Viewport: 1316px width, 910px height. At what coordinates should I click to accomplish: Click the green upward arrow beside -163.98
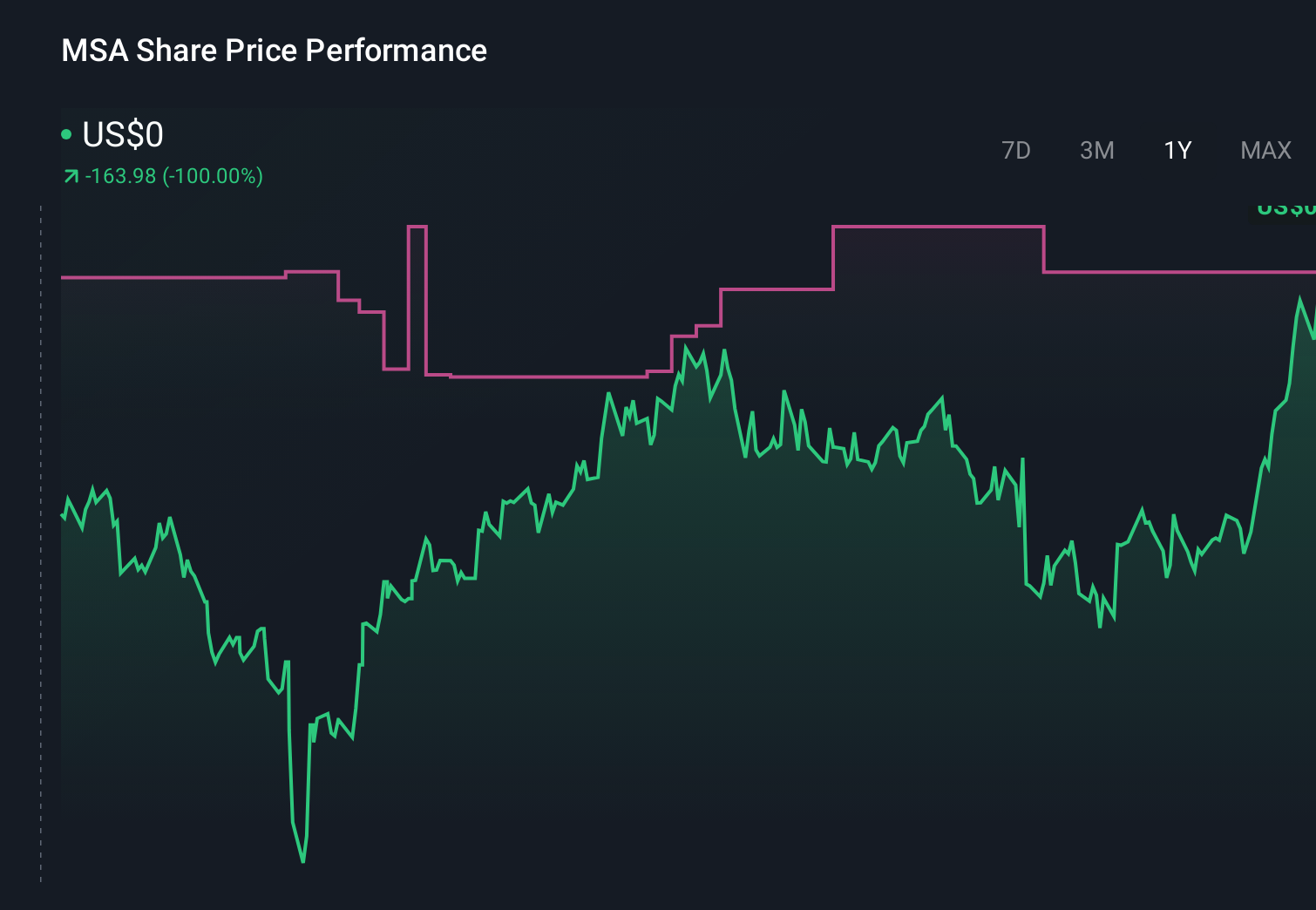70,175
